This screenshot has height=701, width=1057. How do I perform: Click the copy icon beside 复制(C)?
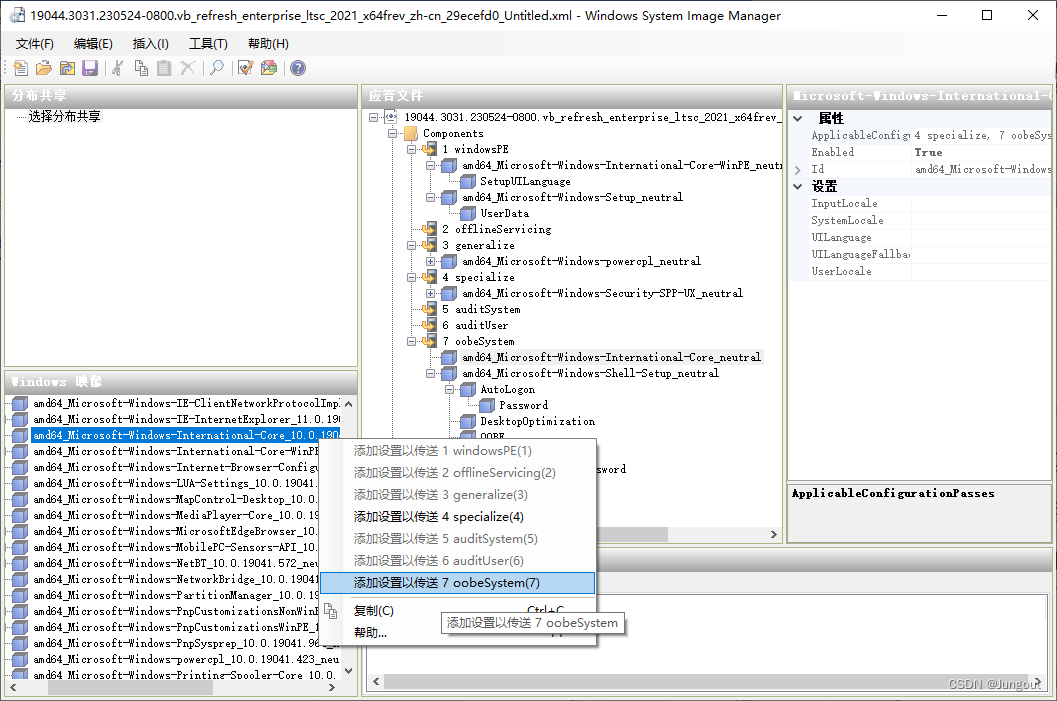[330, 611]
